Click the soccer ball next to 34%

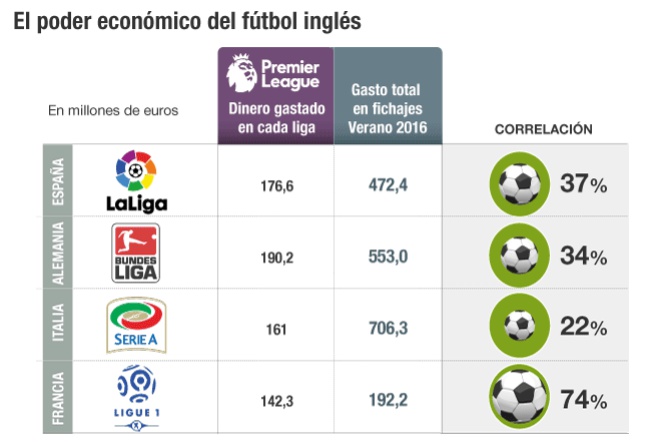520,255
